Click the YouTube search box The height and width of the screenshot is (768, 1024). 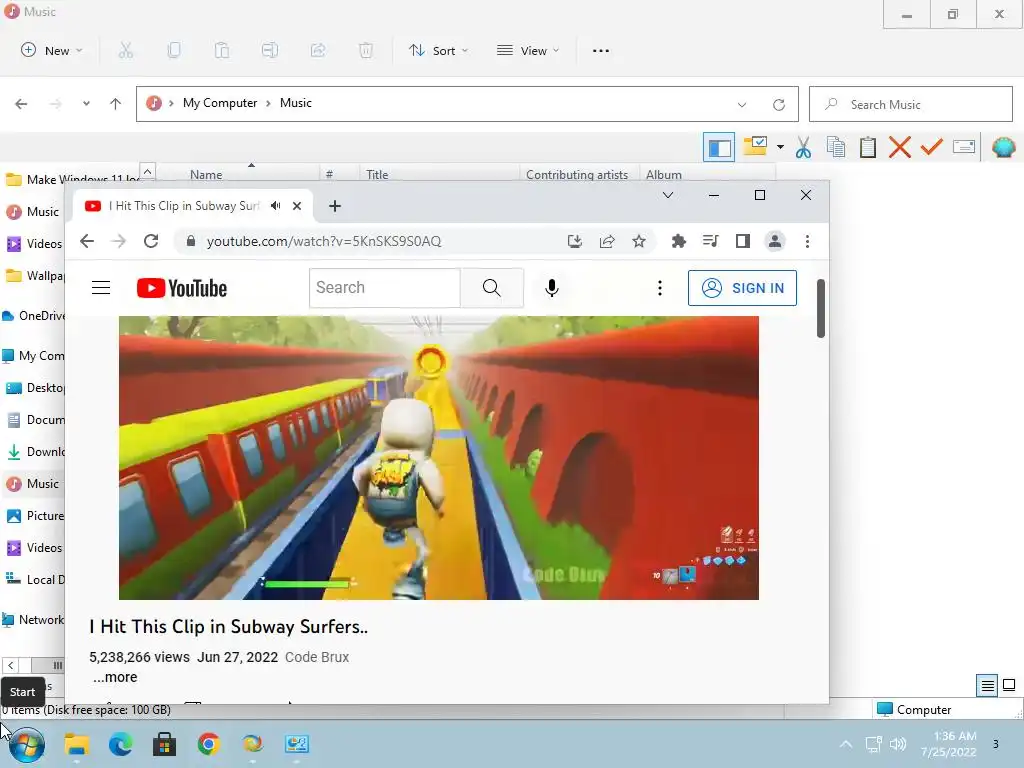(385, 287)
